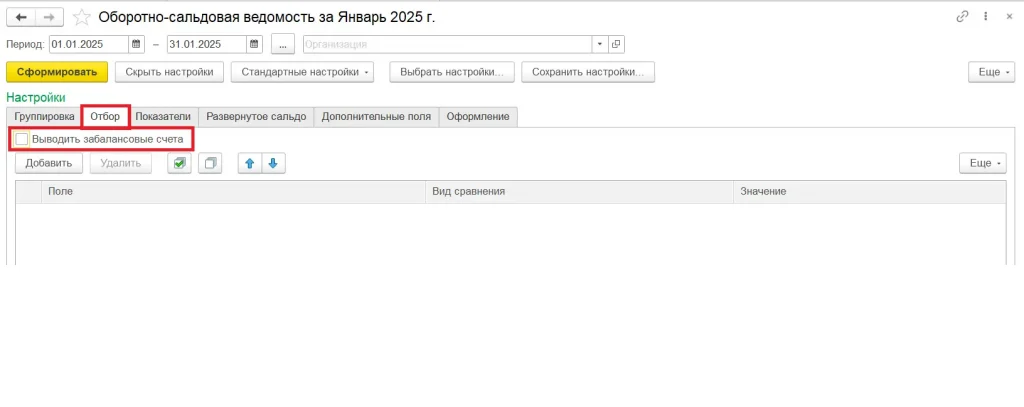Click the start date field 01.01.2025
Image resolution: width=1024 pixels, height=407 pixels.
tap(89, 44)
